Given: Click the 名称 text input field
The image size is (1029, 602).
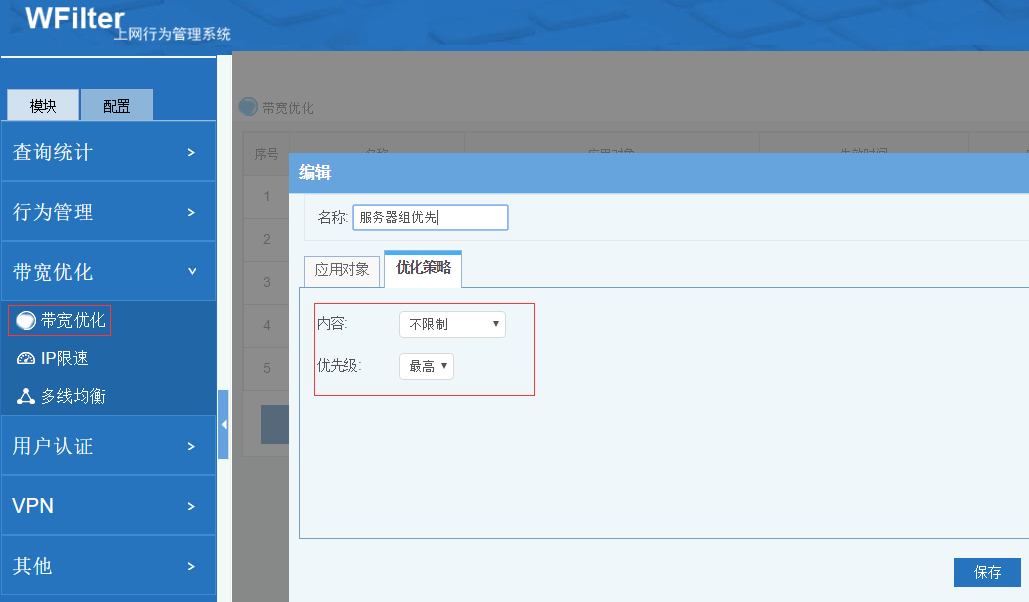Looking at the screenshot, I should click(430, 218).
